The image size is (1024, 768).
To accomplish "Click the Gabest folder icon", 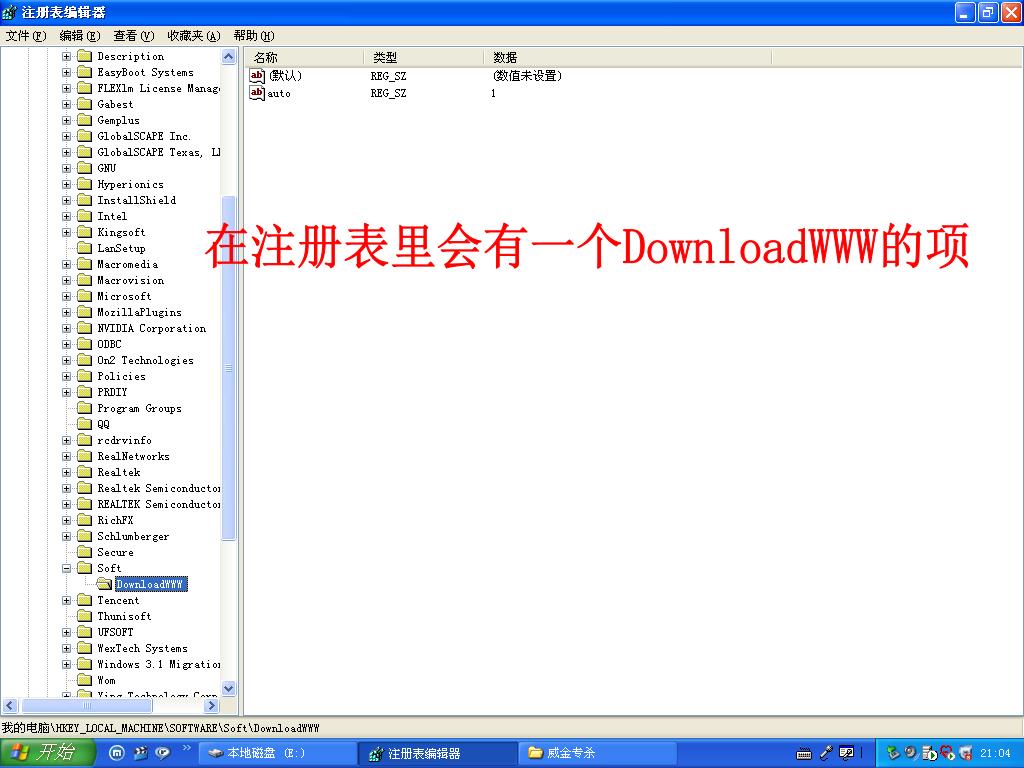I will point(84,104).
